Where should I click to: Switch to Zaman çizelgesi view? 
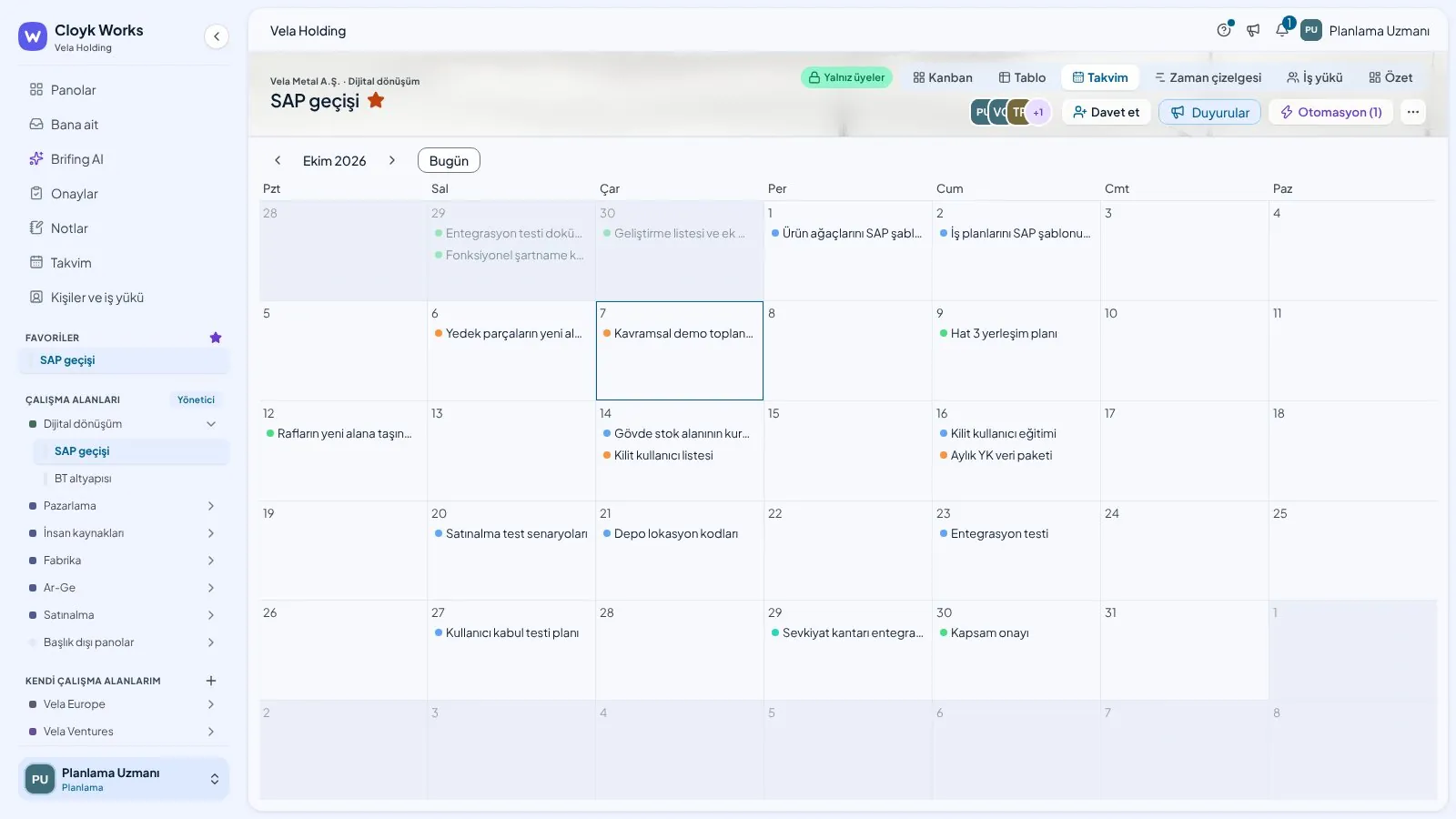[1208, 77]
